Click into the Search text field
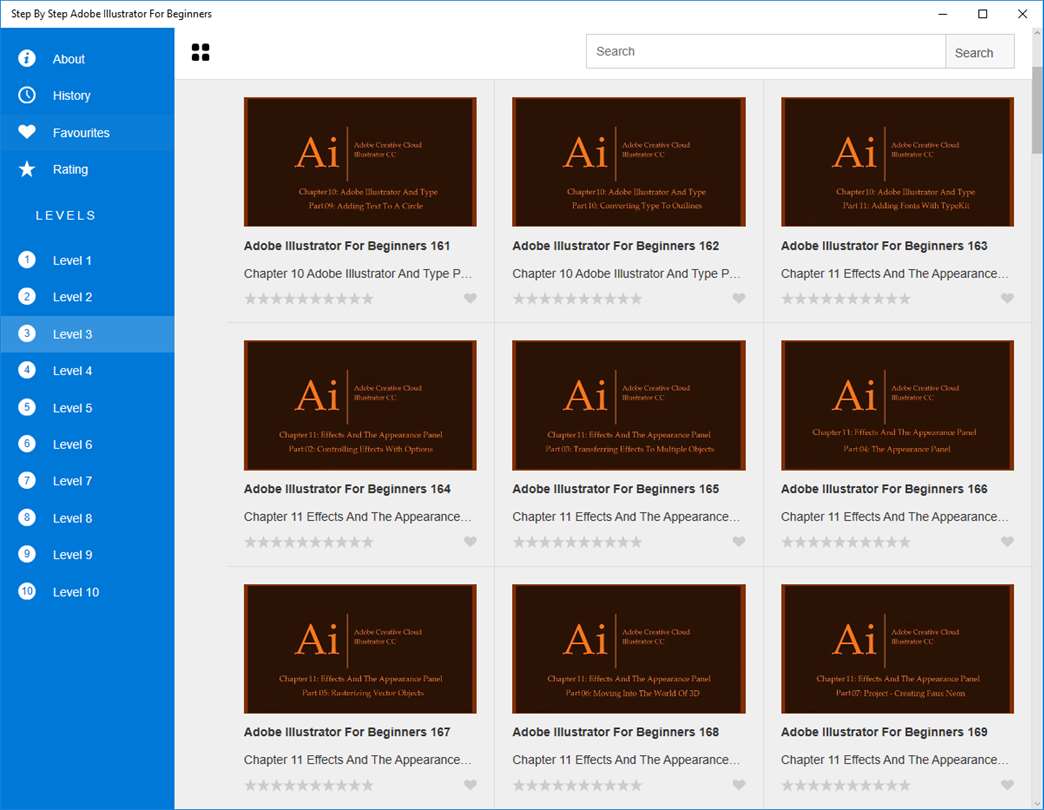 coord(766,52)
